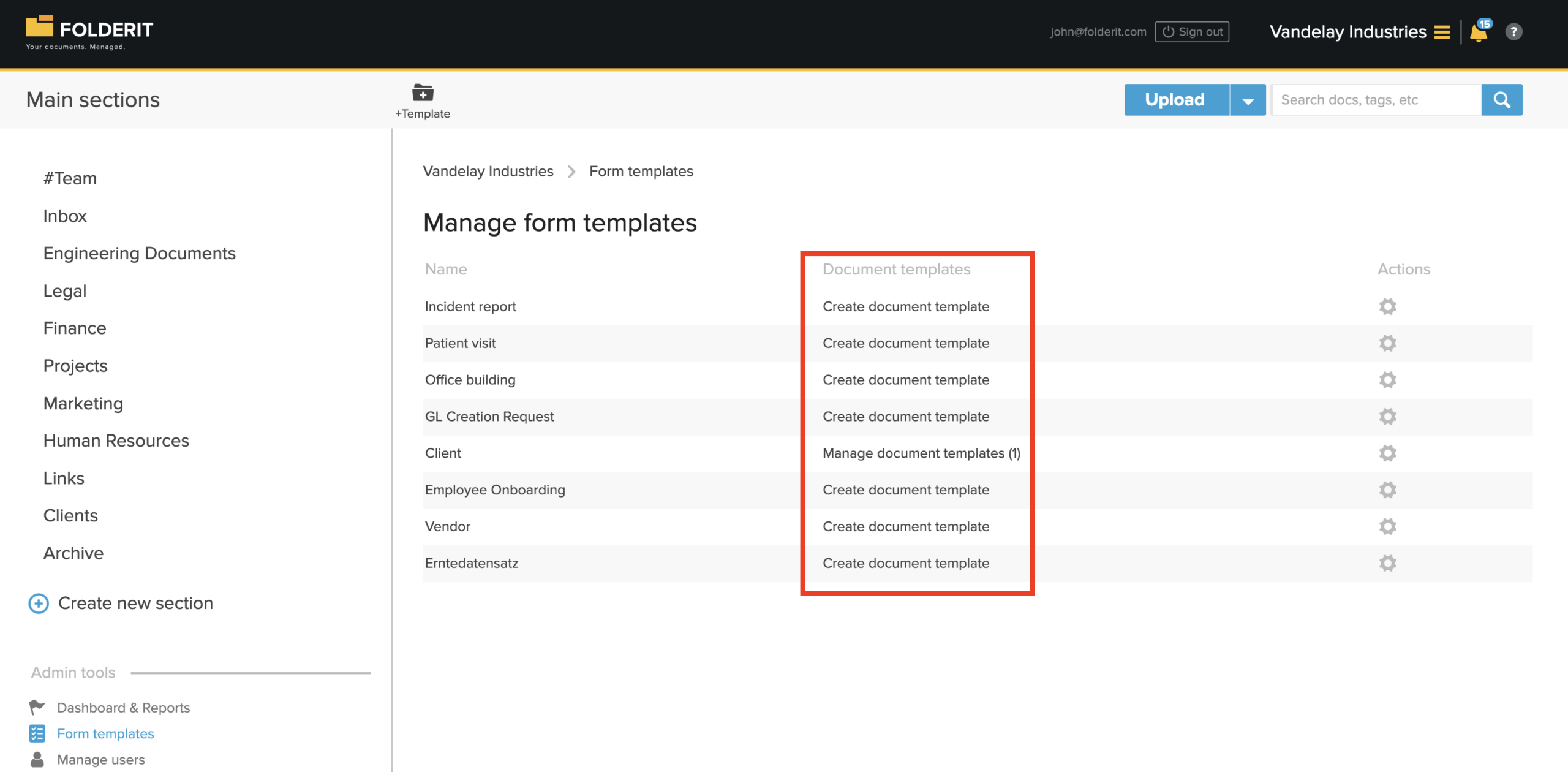Create document template for Office building
The width and height of the screenshot is (1568, 772).
click(x=906, y=380)
